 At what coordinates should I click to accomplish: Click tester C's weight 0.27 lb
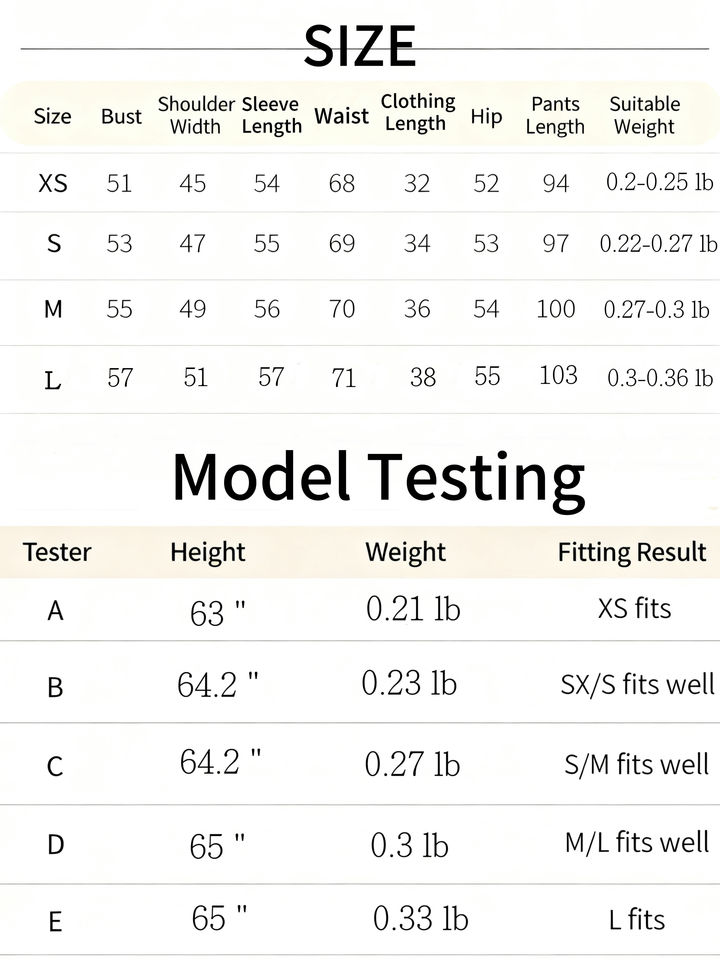(412, 765)
